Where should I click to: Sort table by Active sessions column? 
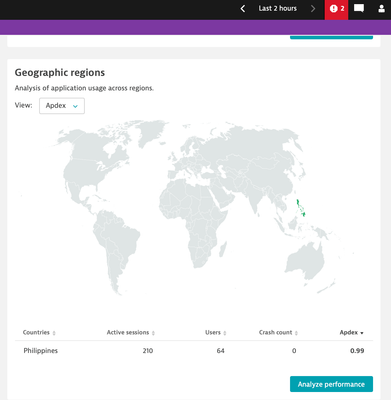pos(131,332)
